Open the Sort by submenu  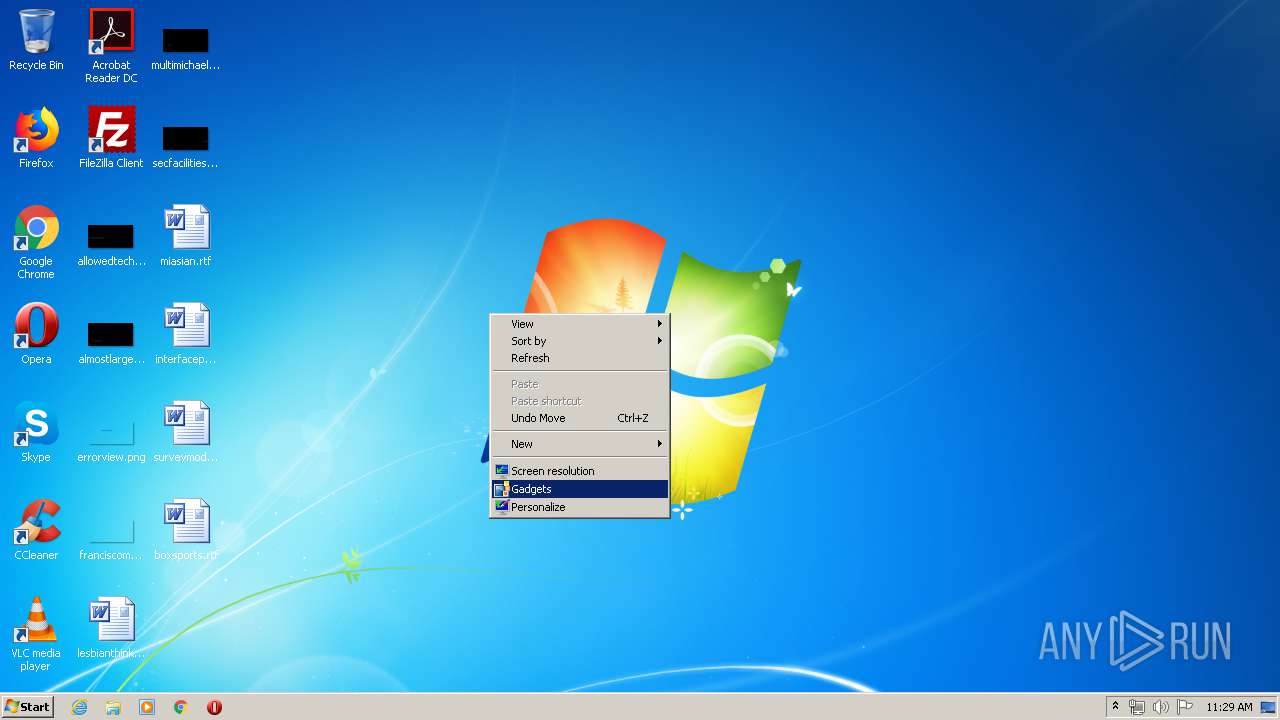click(580, 341)
